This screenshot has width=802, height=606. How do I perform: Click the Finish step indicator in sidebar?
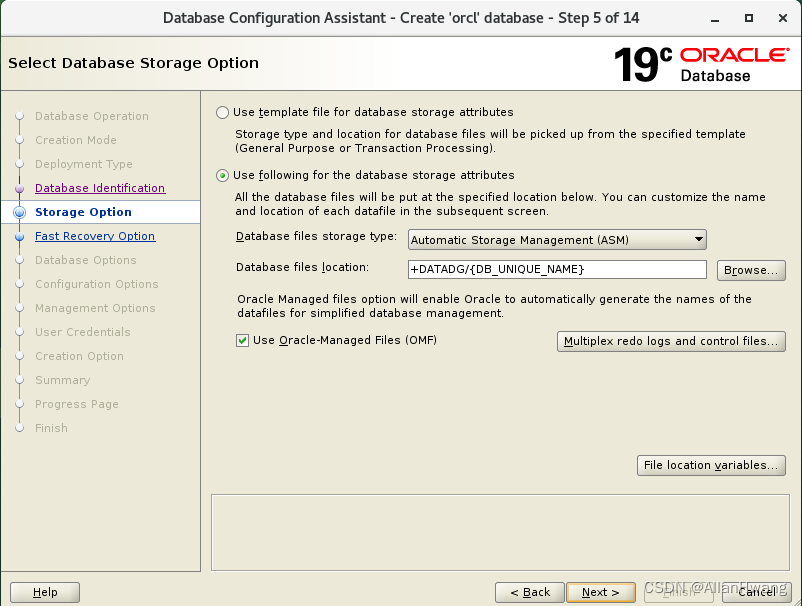[22, 428]
